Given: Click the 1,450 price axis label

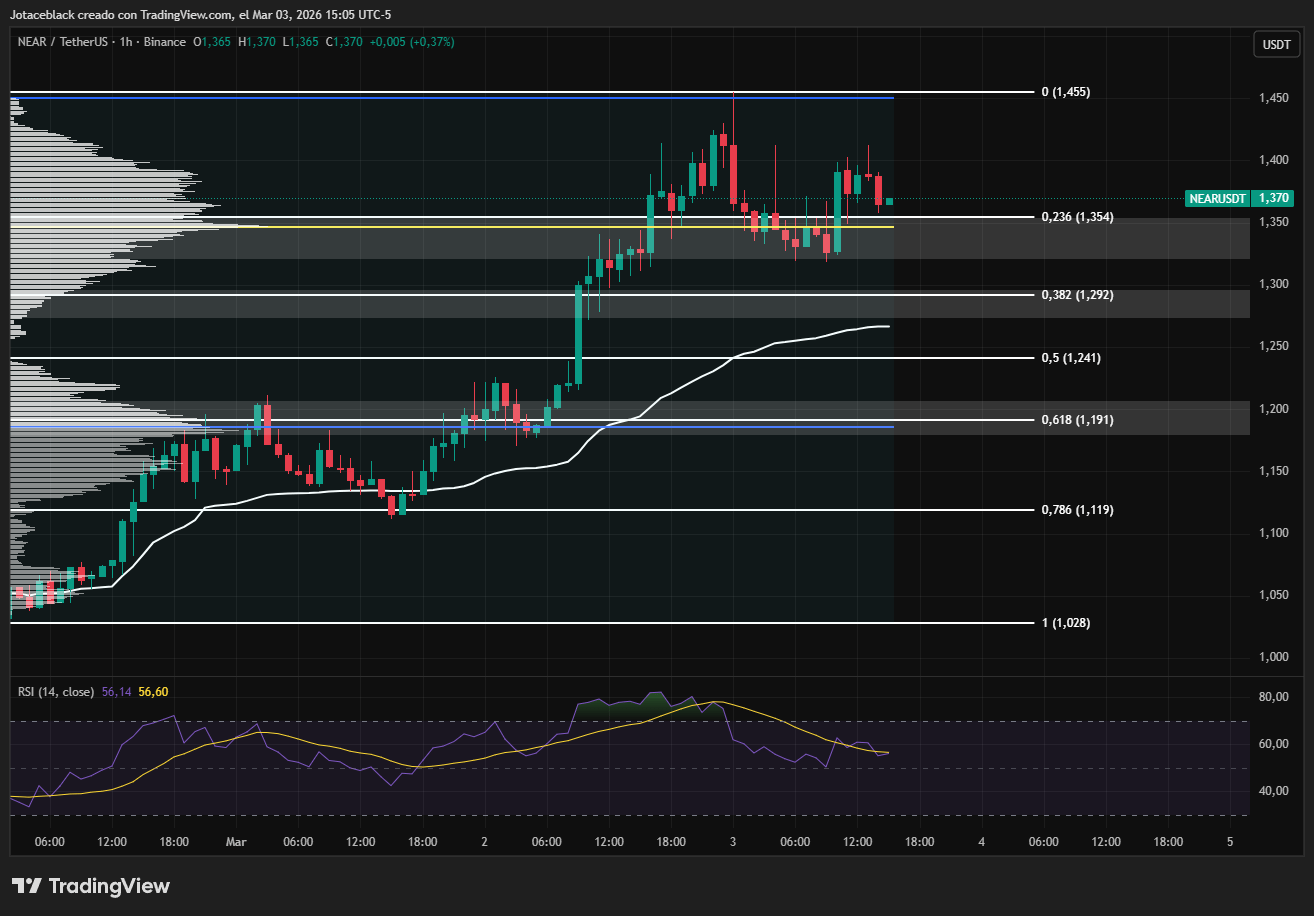Looking at the screenshot, I should pyautogui.click(x=1272, y=98).
